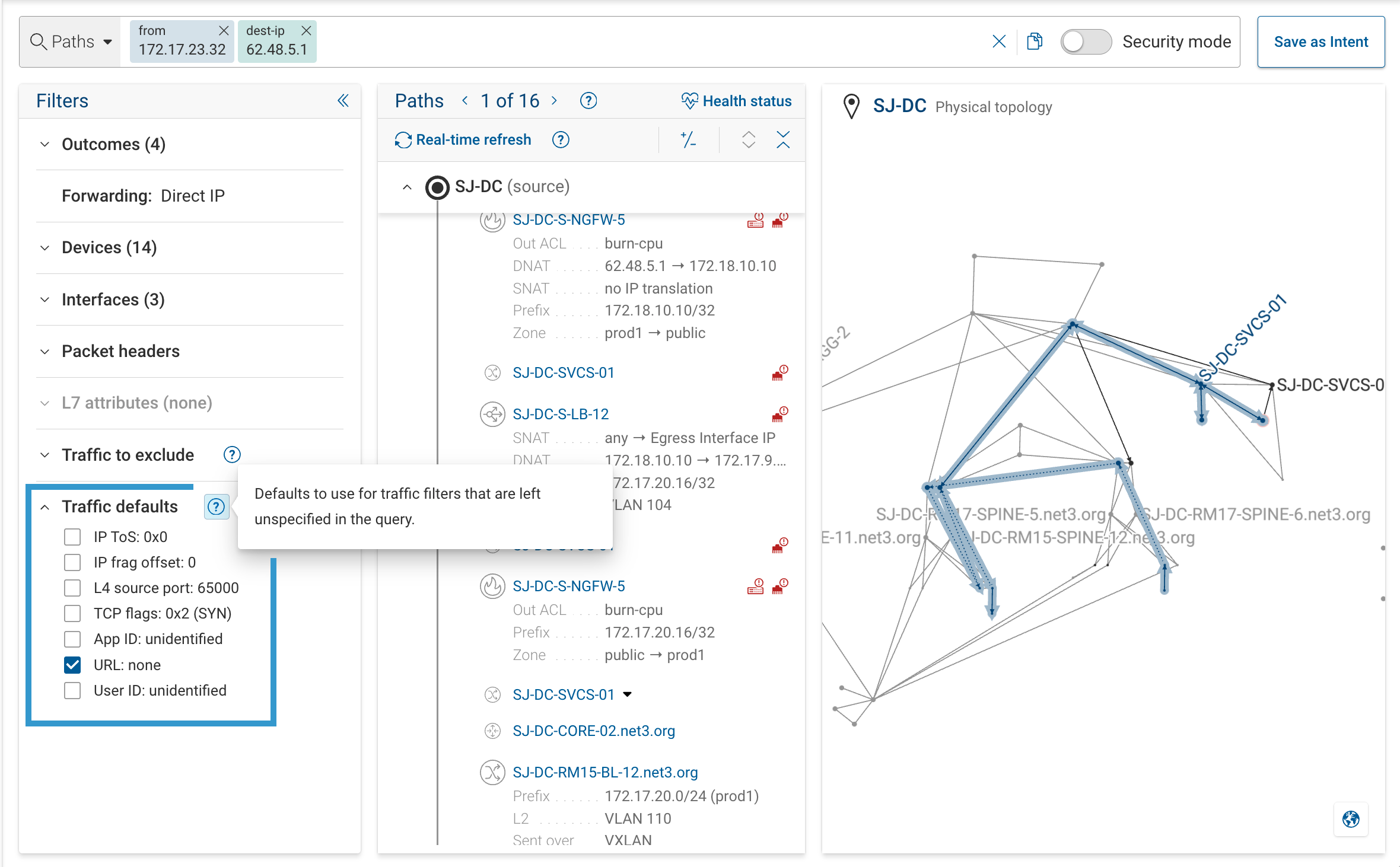Uncheck the URL: none checkbox
The width and height of the screenshot is (1400, 867).
(72, 665)
